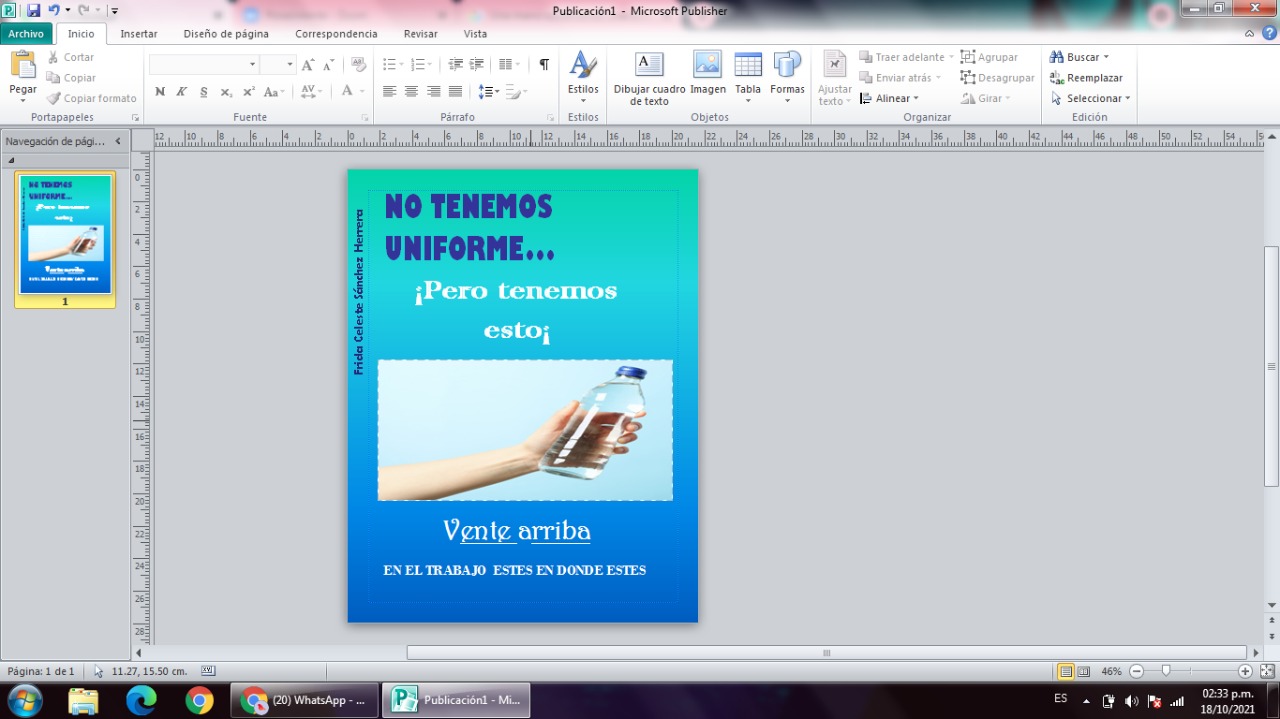Click the decrease indent icon
Screen dimensions: 1280x719
456,64
